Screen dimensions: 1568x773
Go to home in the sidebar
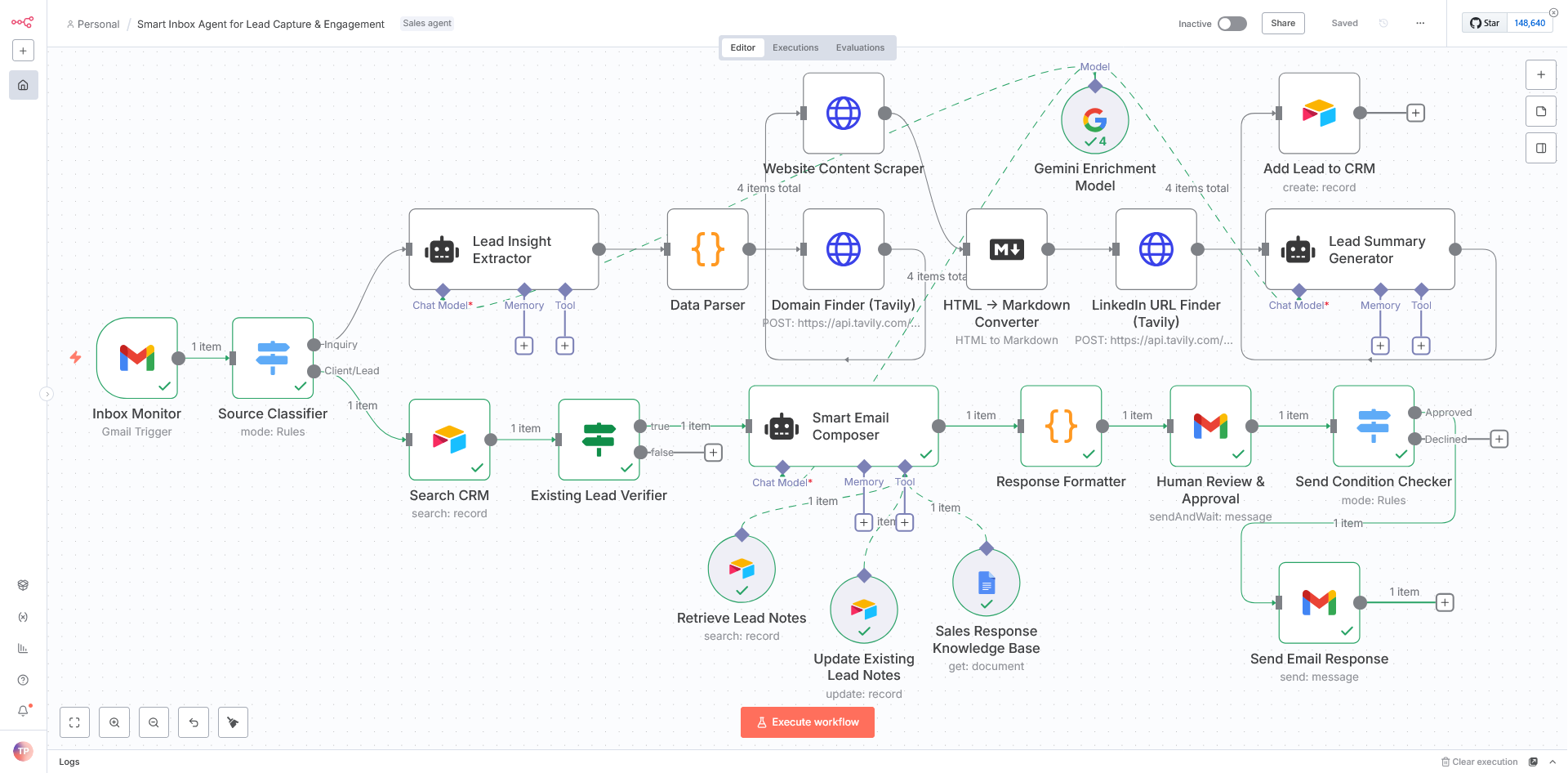coord(23,85)
